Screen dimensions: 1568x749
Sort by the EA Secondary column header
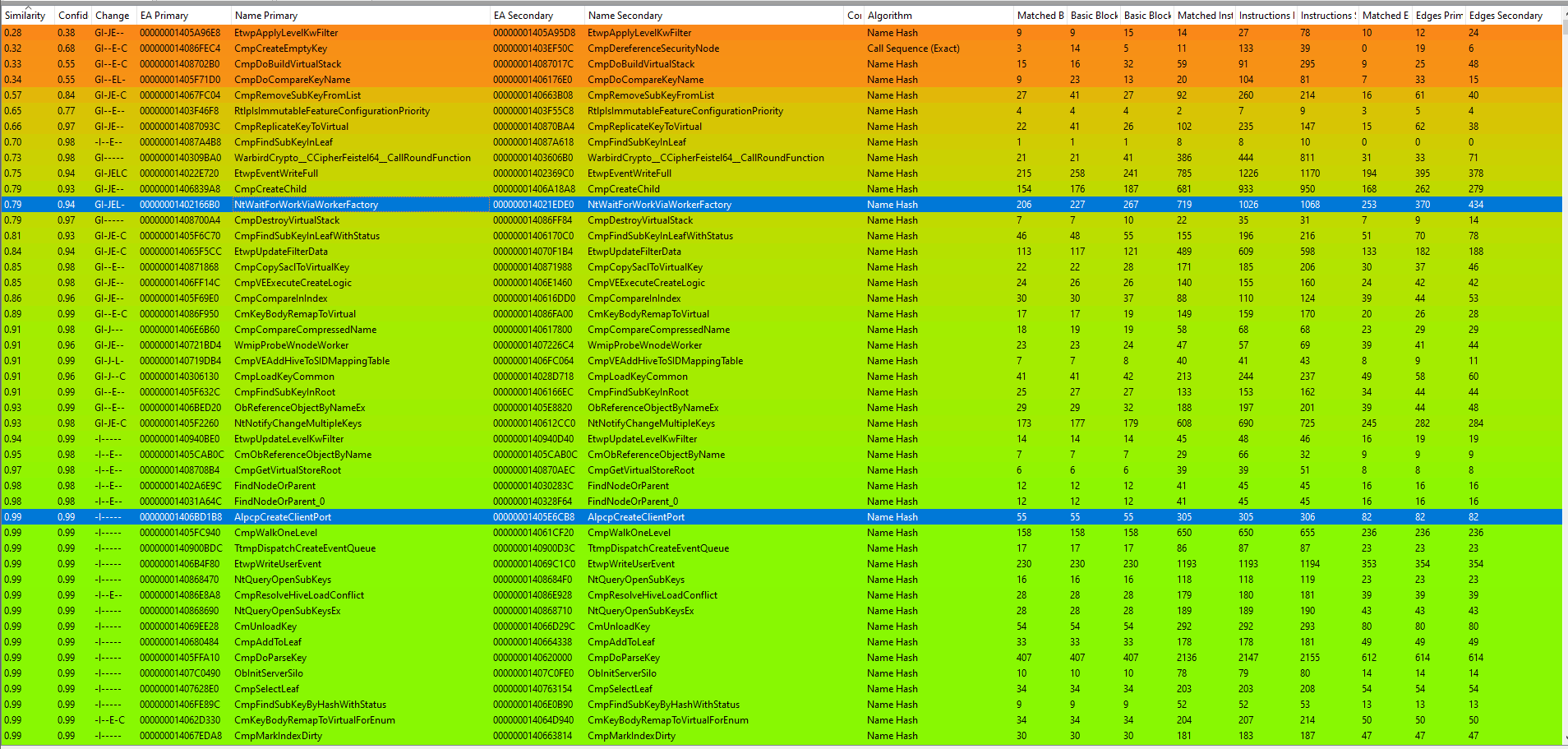pos(523,16)
